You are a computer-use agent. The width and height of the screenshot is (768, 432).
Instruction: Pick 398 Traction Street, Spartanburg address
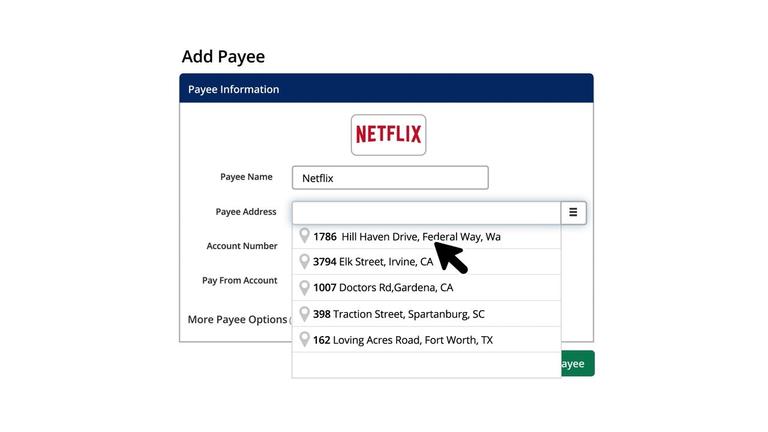[x=426, y=314]
